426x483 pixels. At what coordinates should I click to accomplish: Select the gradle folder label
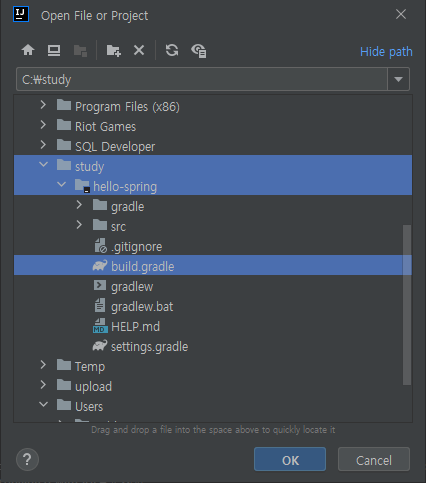pos(128,207)
